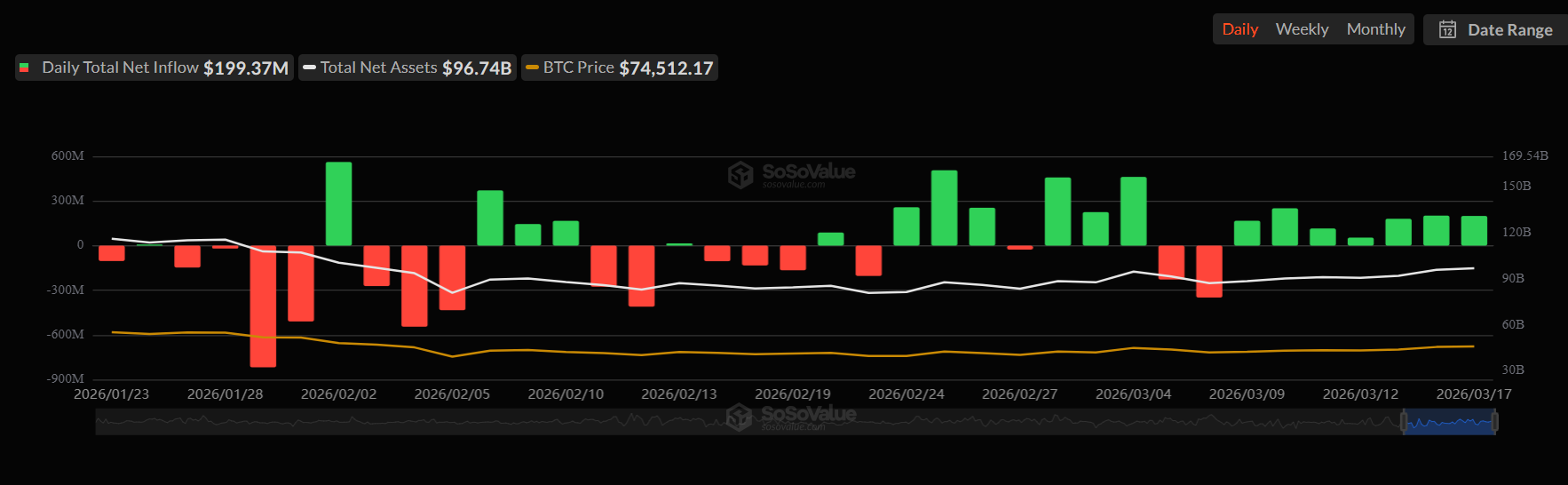
Task: Click the orange line marker of BTC Price
Action: [532, 68]
